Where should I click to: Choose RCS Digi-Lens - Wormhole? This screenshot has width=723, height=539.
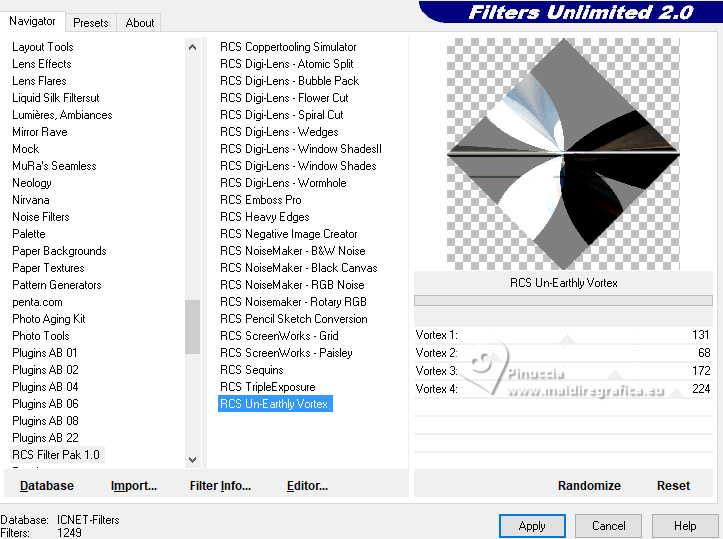point(283,183)
